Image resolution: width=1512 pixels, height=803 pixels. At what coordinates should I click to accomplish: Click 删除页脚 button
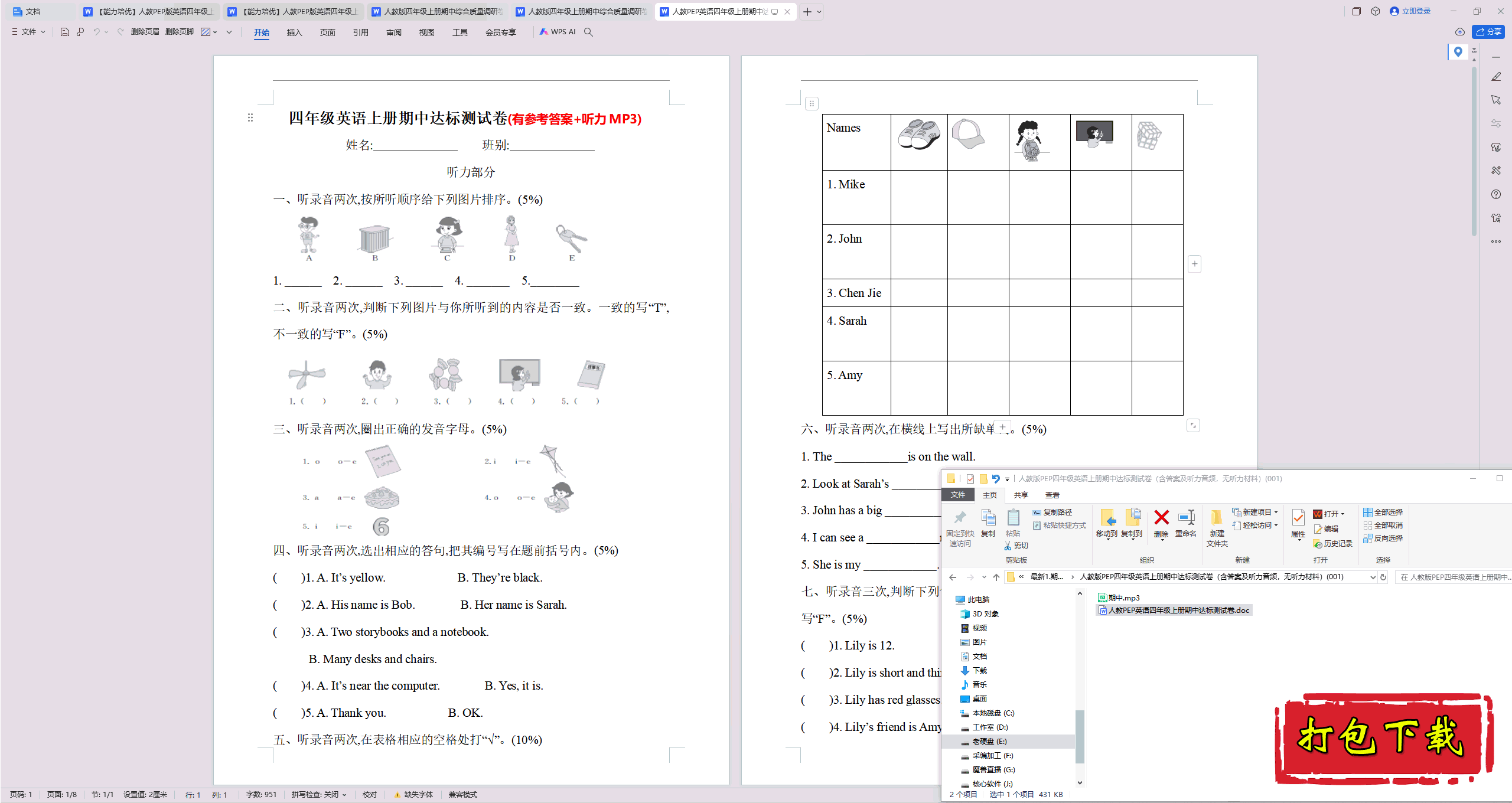[x=179, y=32]
